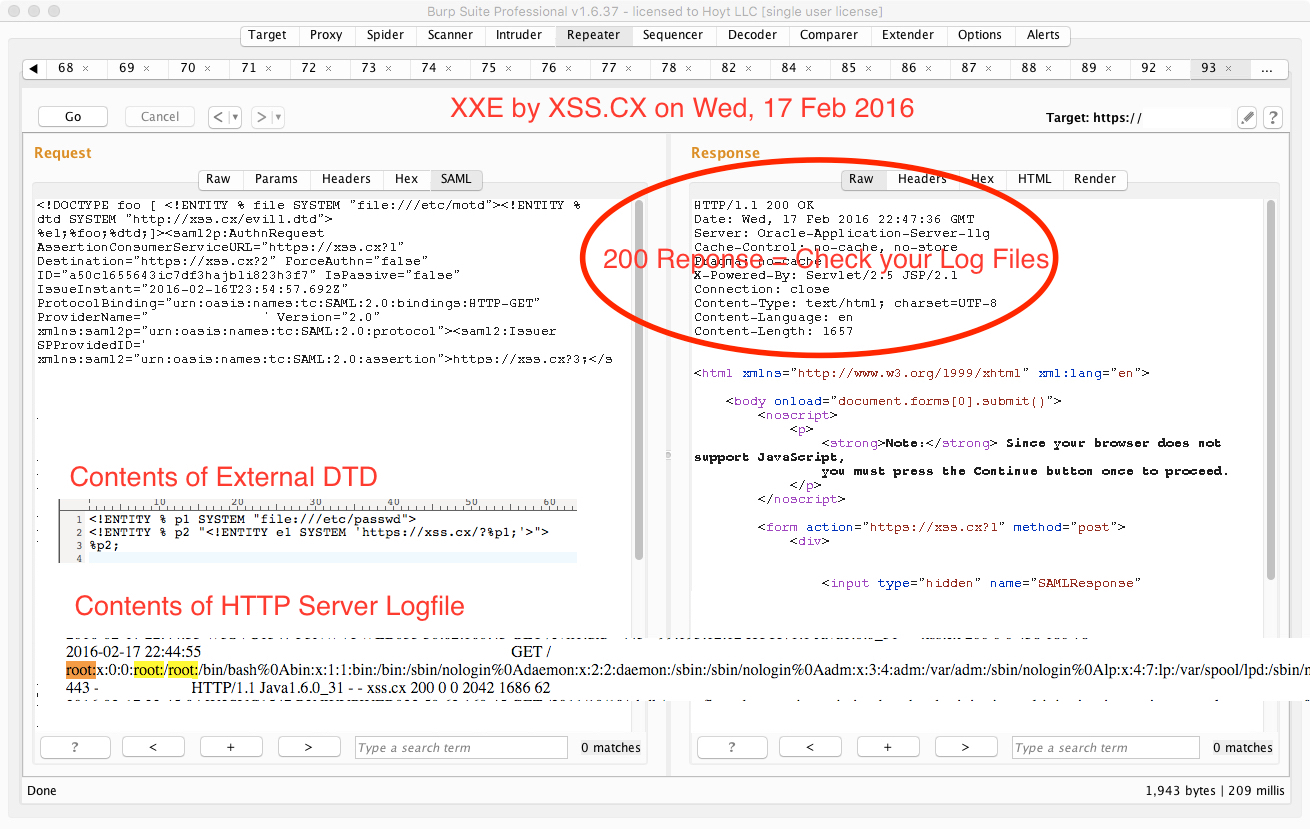Click the pencil edit target icon
This screenshot has height=829, width=1310.
pyautogui.click(x=1247, y=117)
